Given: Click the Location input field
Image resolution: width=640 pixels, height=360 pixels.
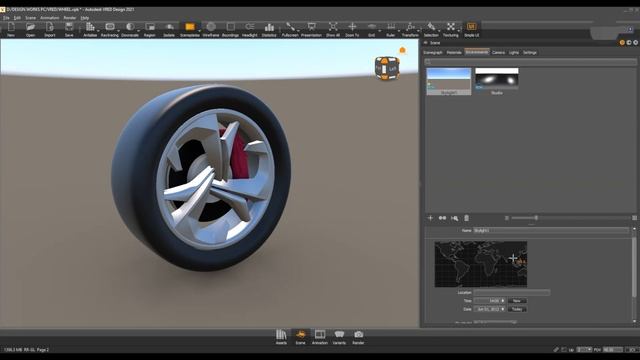Looking at the screenshot, I should click(x=511, y=292).
